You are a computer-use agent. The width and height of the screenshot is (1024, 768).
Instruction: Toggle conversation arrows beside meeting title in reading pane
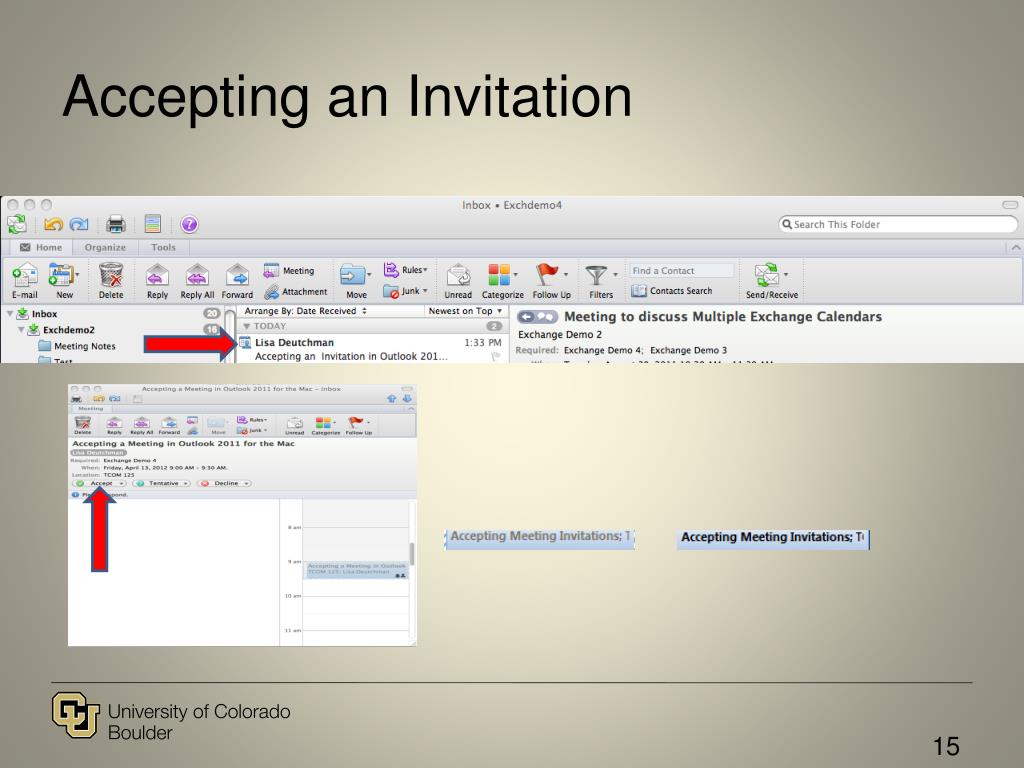(537, 317)
